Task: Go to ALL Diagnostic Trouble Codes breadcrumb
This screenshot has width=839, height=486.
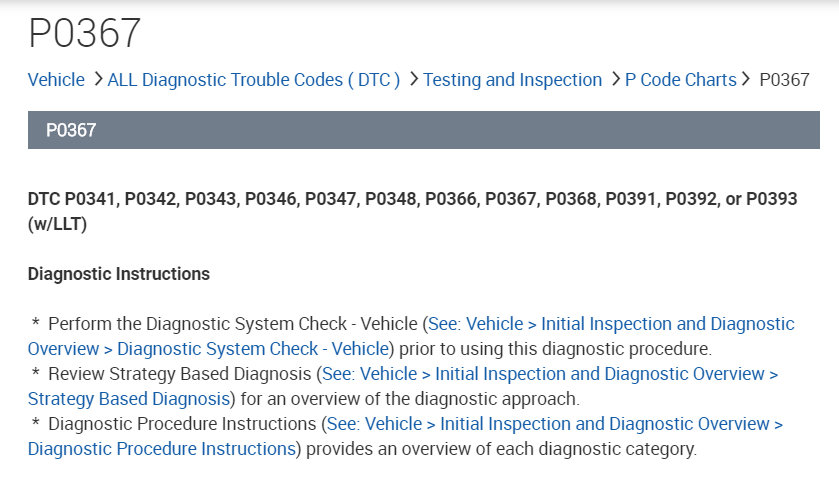Action: pos(253,80)
